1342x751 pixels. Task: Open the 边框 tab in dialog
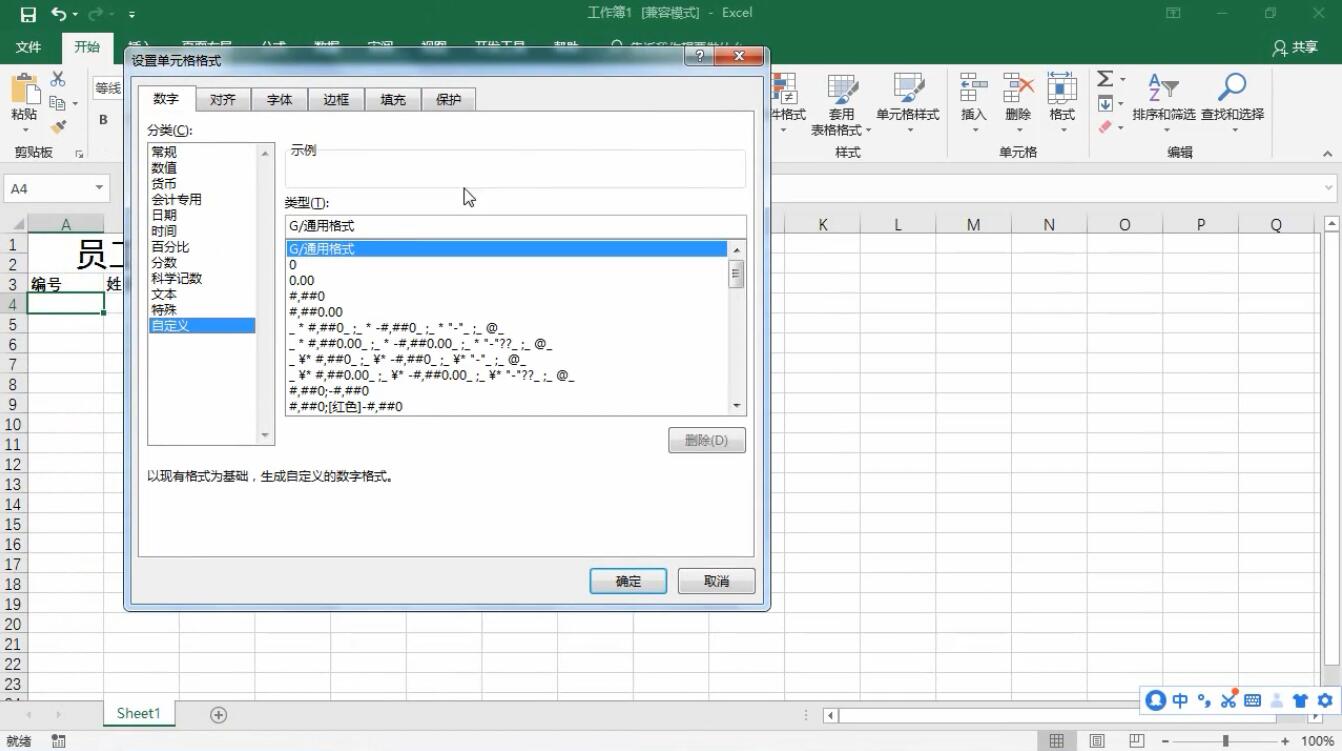point(336,100)
